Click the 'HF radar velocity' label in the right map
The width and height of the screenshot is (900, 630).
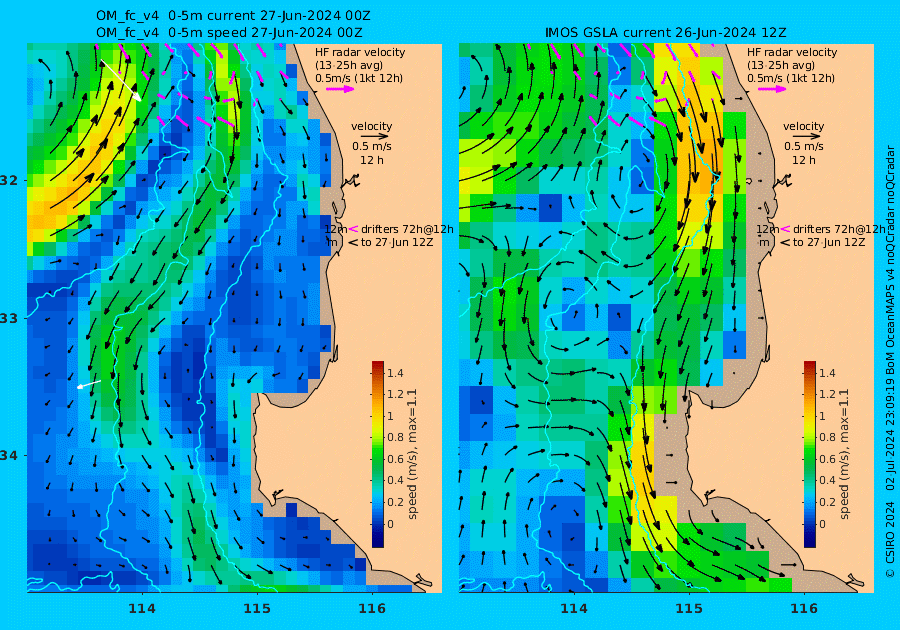pos(792,52)
